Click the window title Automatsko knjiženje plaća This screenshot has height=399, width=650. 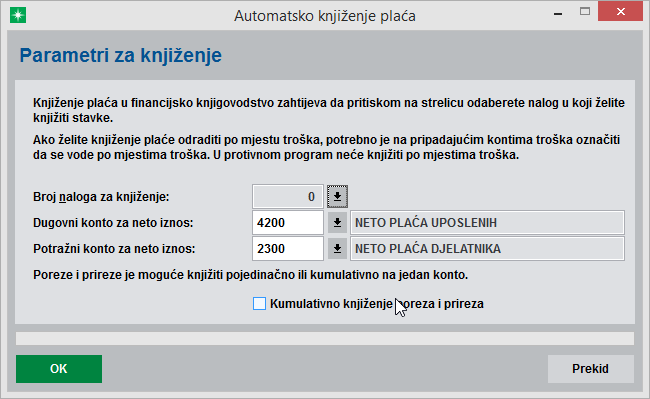click(x=325, y=16)
